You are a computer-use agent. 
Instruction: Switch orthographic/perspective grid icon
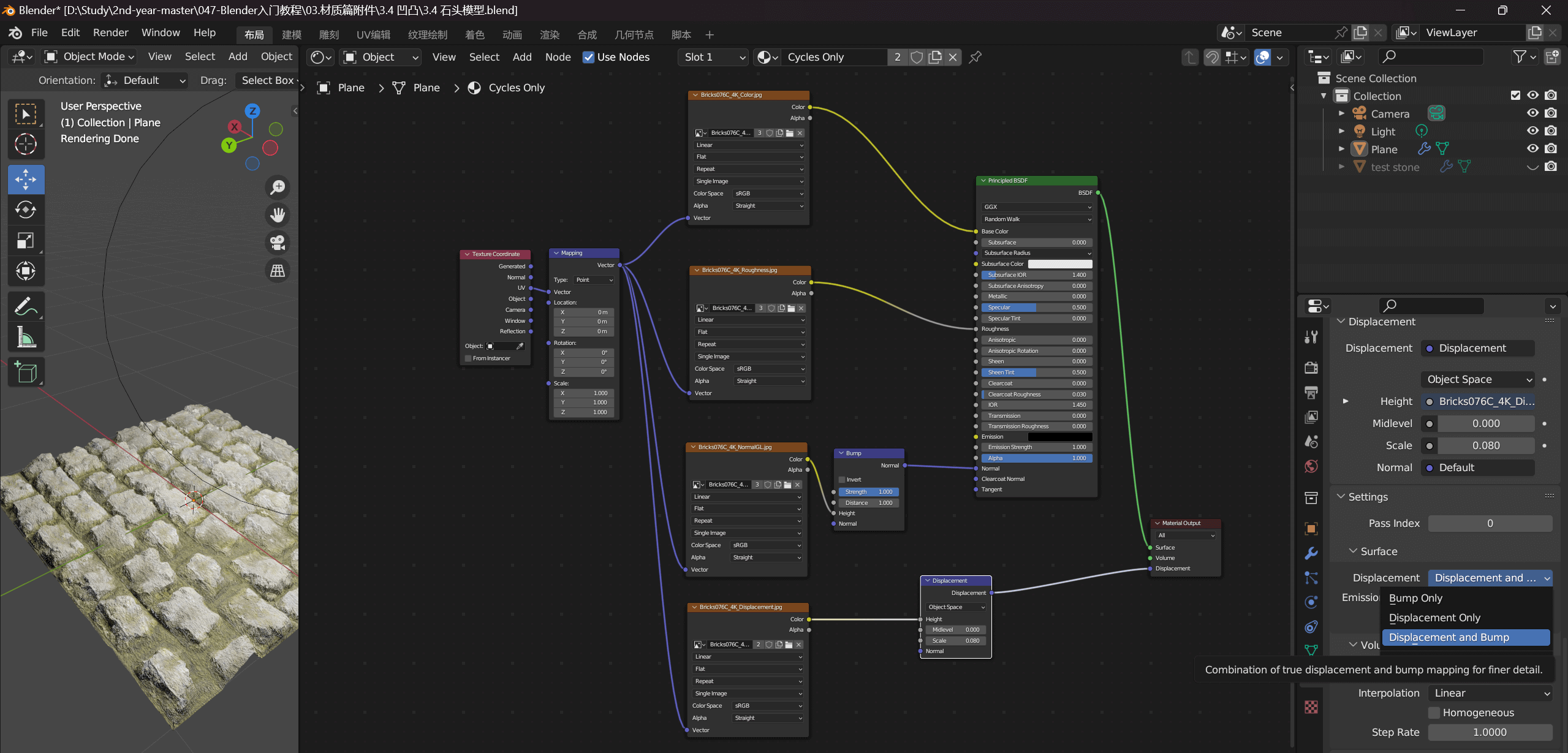tap(278, 270)
